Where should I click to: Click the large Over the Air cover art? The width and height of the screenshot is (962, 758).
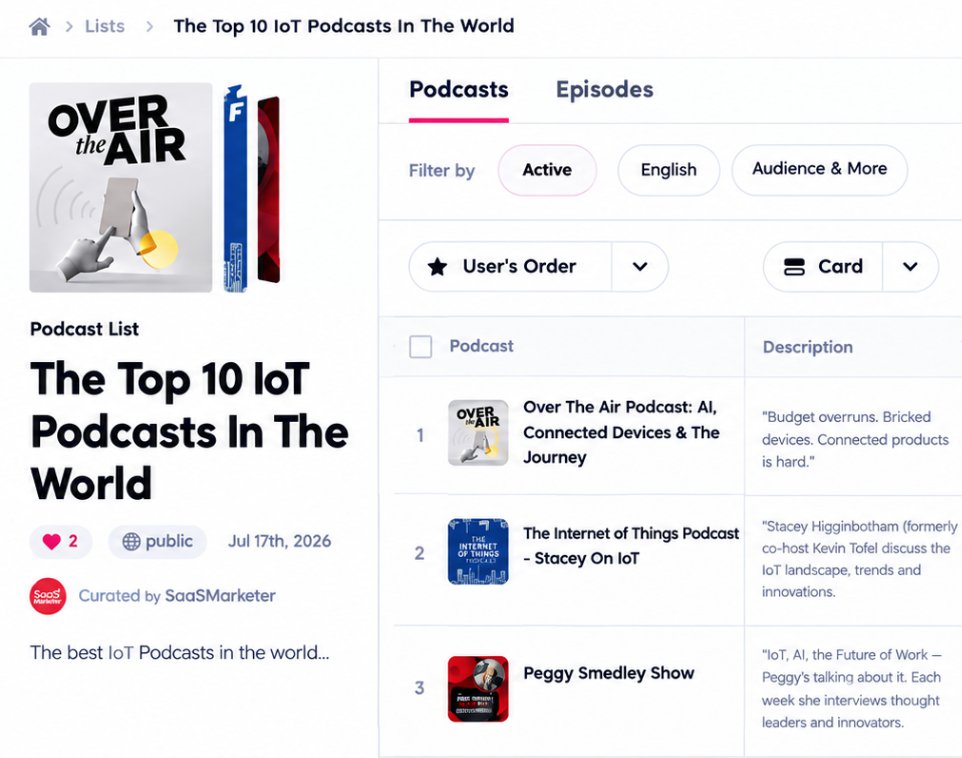121,187
